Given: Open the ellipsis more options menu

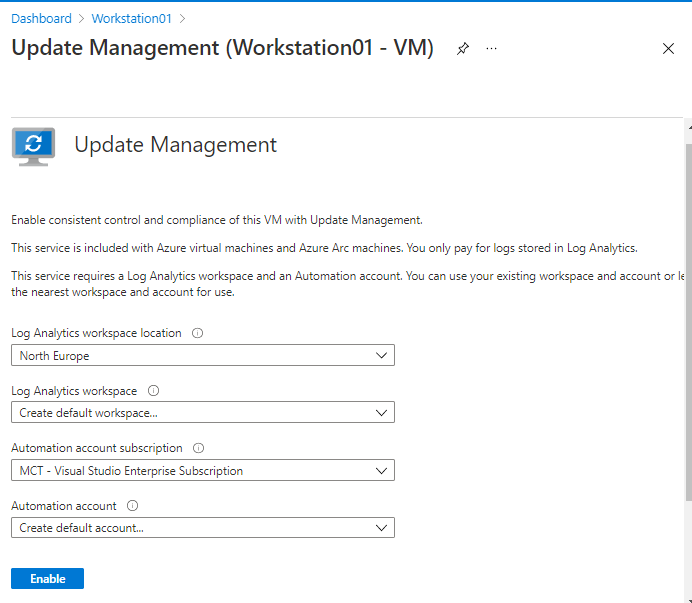Looking at the screenshot, I should pyautogui.click(x=491, y=49).
